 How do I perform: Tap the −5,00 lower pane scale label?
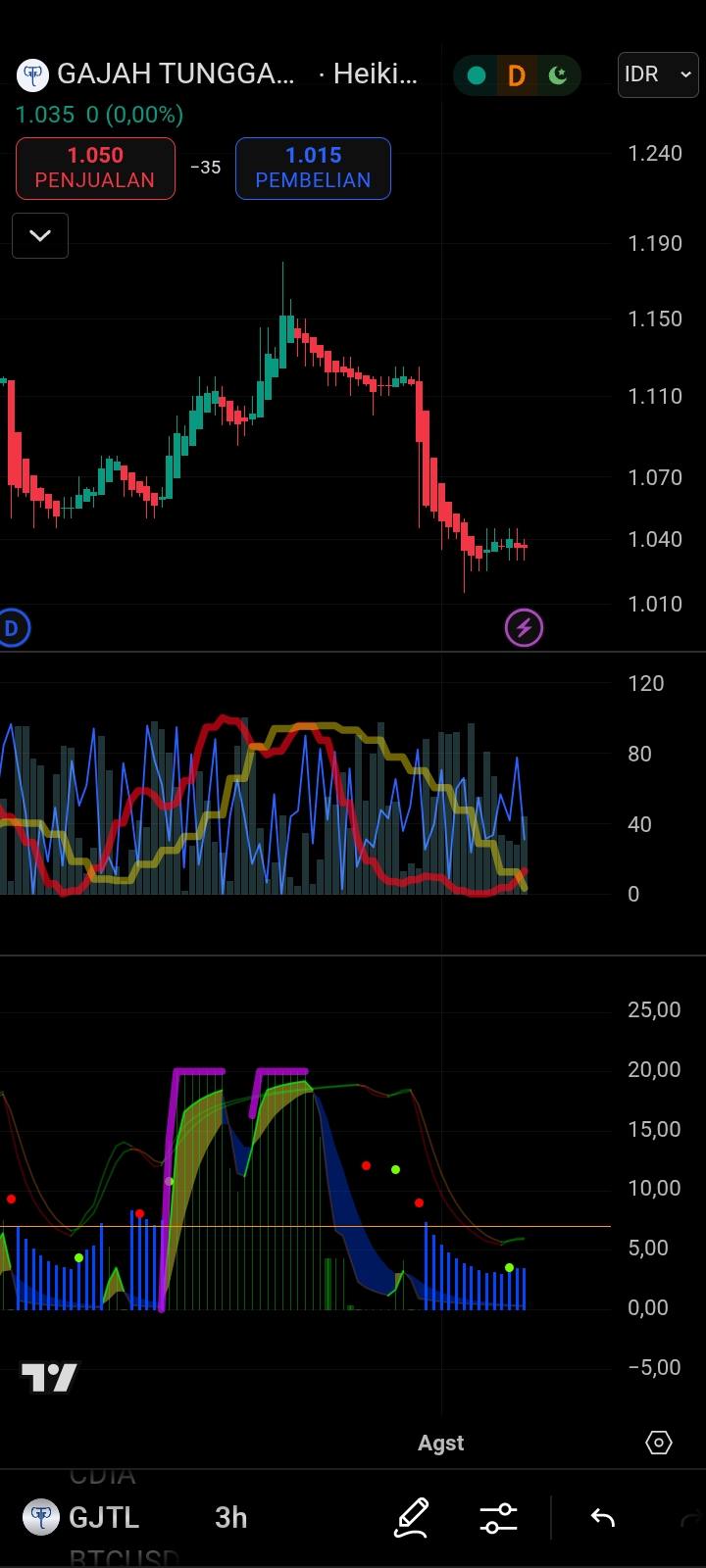[654, 1367]
